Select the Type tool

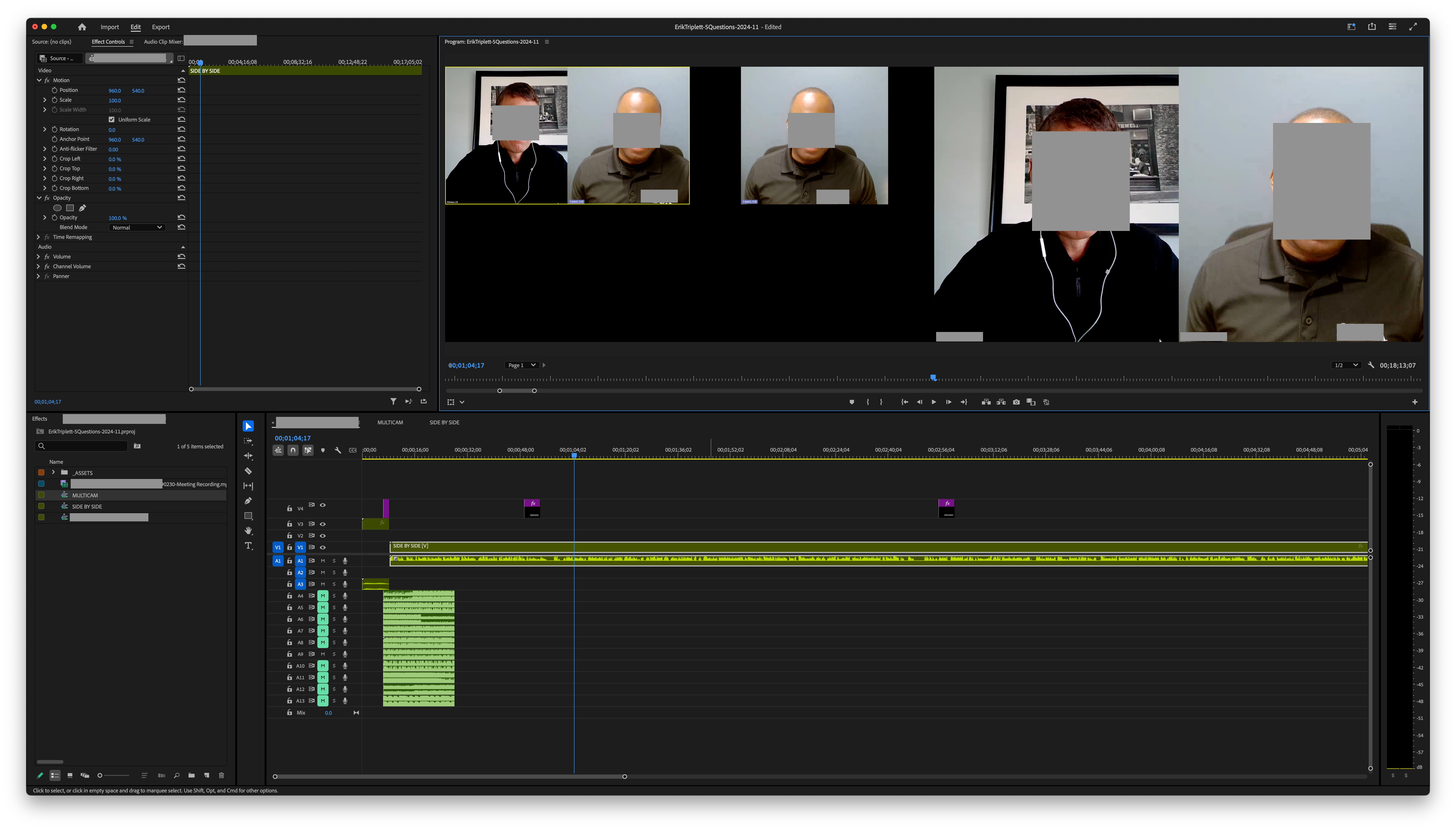click(248, 546)
